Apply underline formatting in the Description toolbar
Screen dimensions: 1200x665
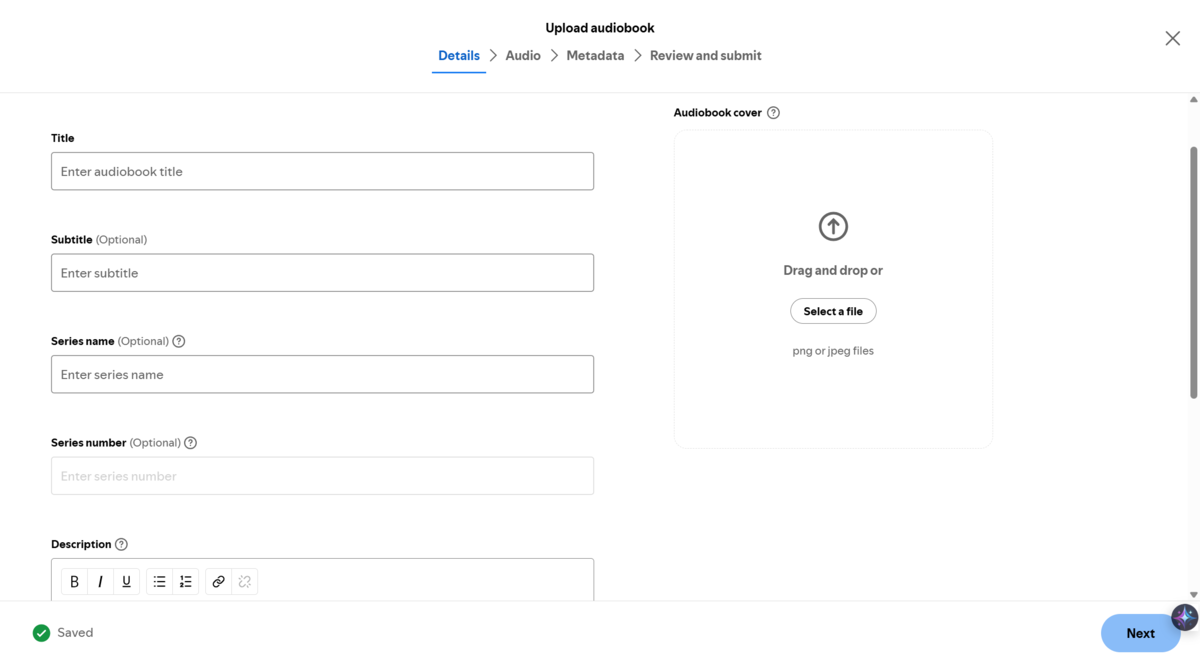coord(126,582)
